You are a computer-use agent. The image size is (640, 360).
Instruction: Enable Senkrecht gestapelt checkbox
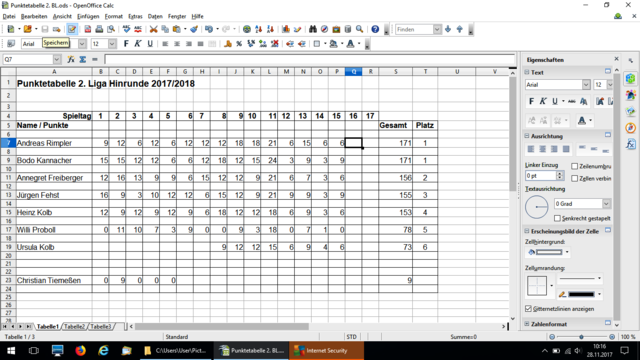(x=557, y=218)
